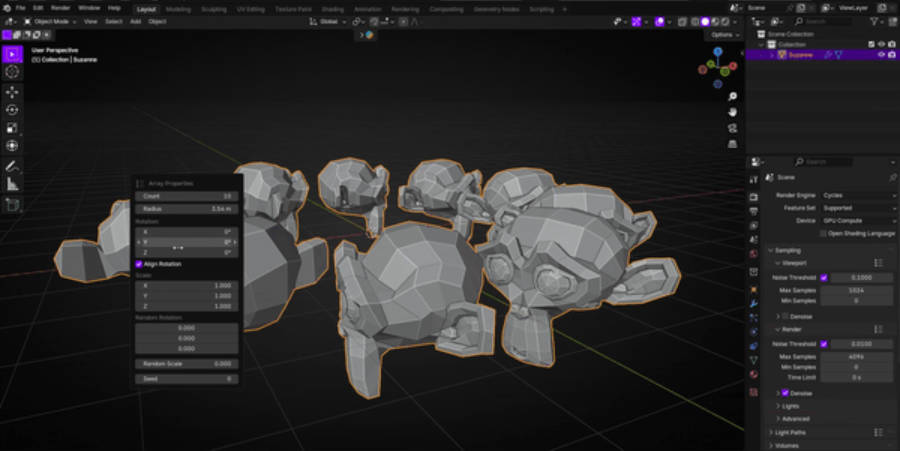Open the World properties tab icon
The width and height of the screenshot is (900, 451).
click(x=754, y=254)
